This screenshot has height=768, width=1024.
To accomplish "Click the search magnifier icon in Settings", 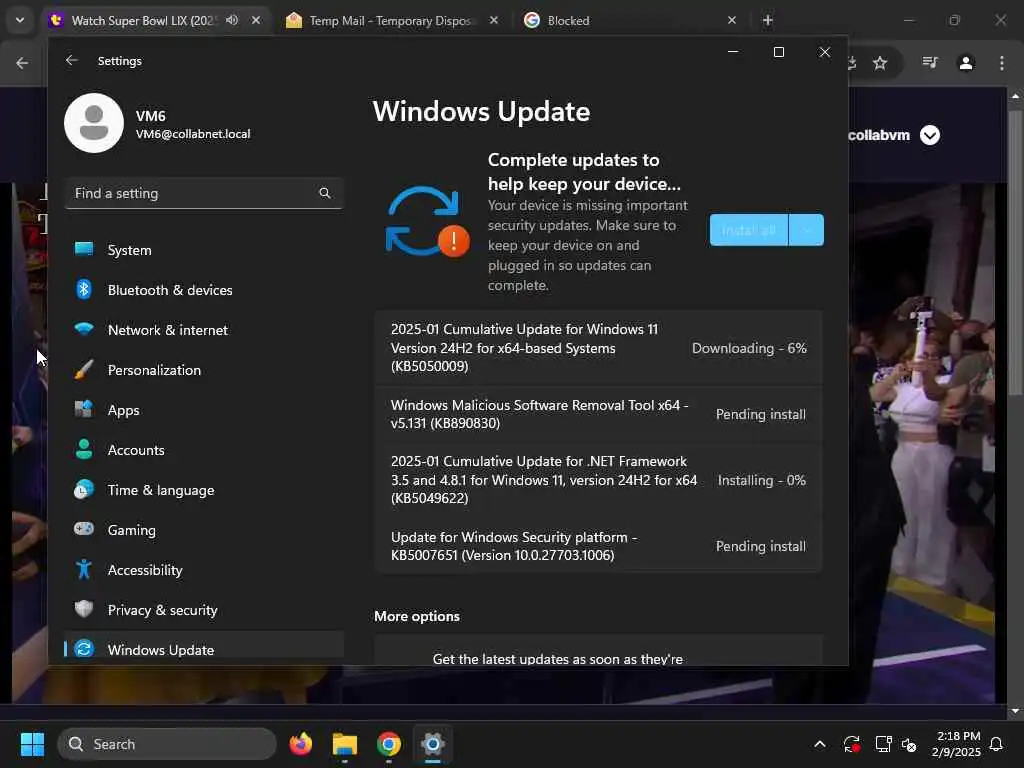I will coord(325,193).
